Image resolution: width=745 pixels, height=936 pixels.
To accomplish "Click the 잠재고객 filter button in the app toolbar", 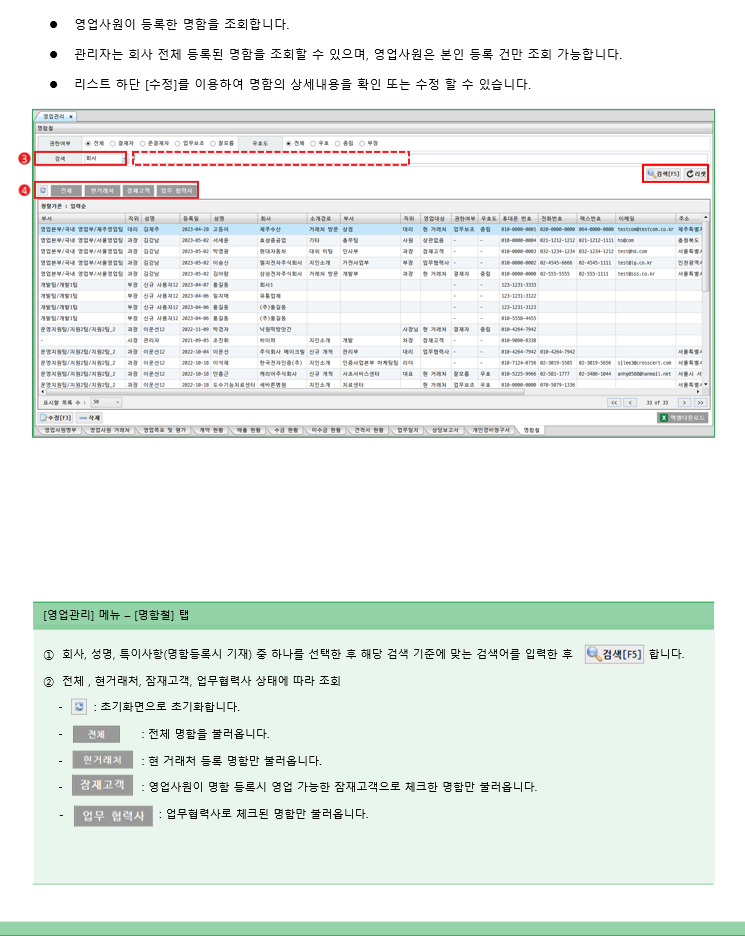I will (x=138, y=190).
